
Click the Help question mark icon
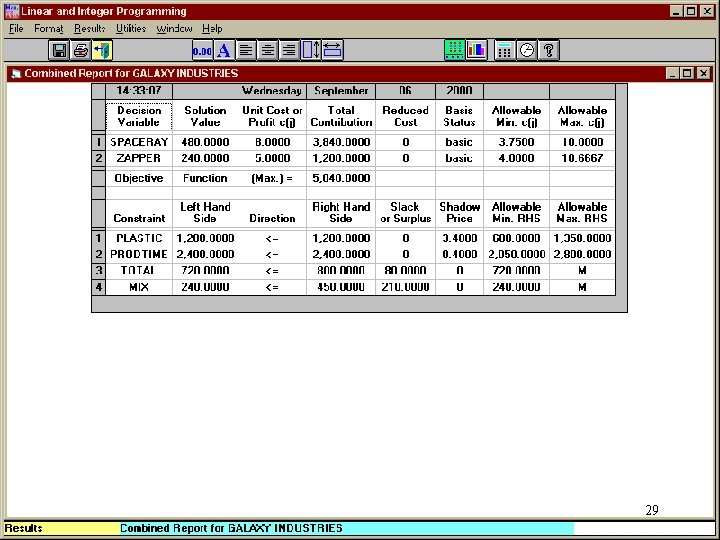coord(548,50)
